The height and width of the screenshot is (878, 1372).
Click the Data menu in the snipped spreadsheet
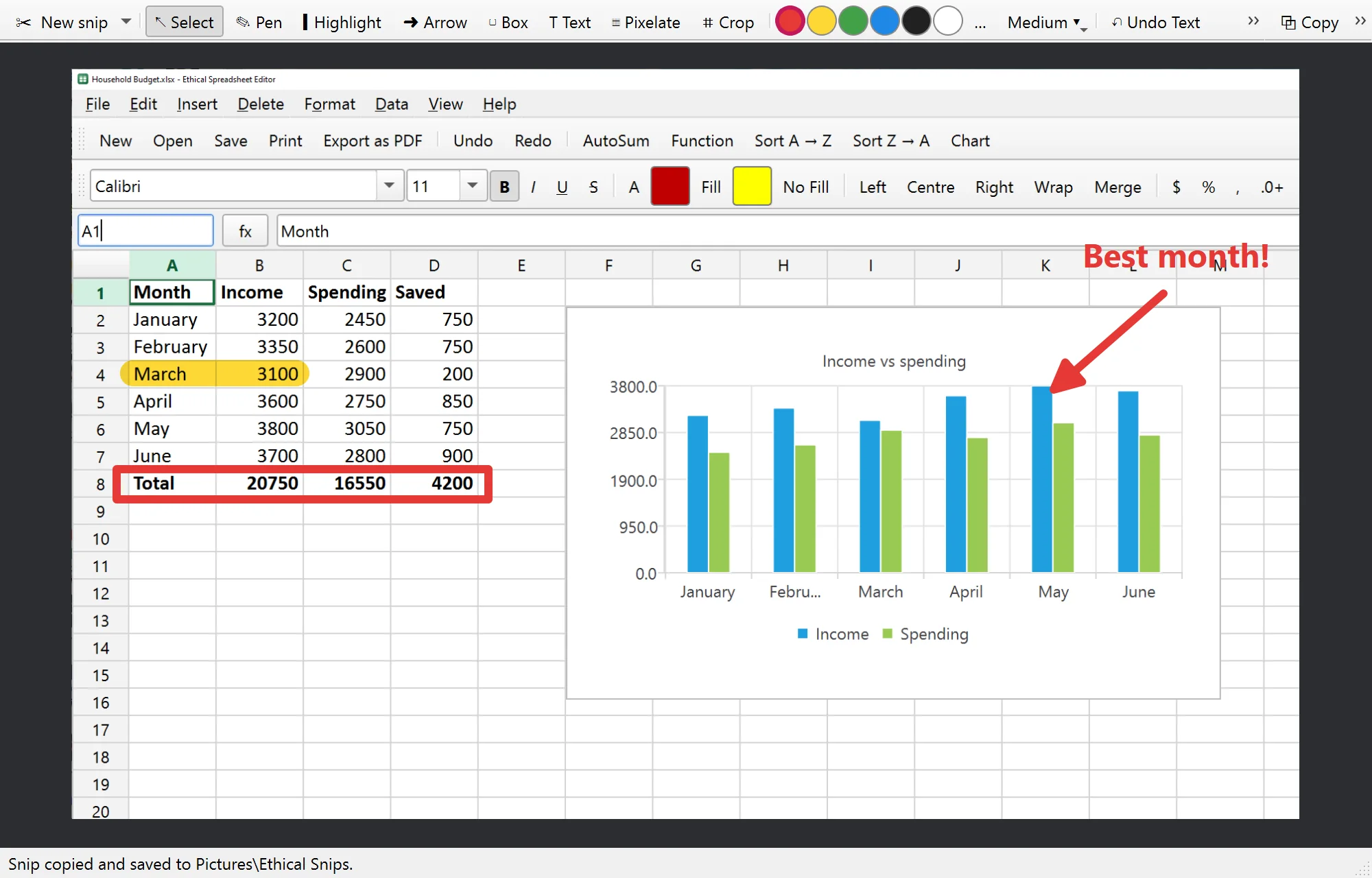tap(391, 104)
